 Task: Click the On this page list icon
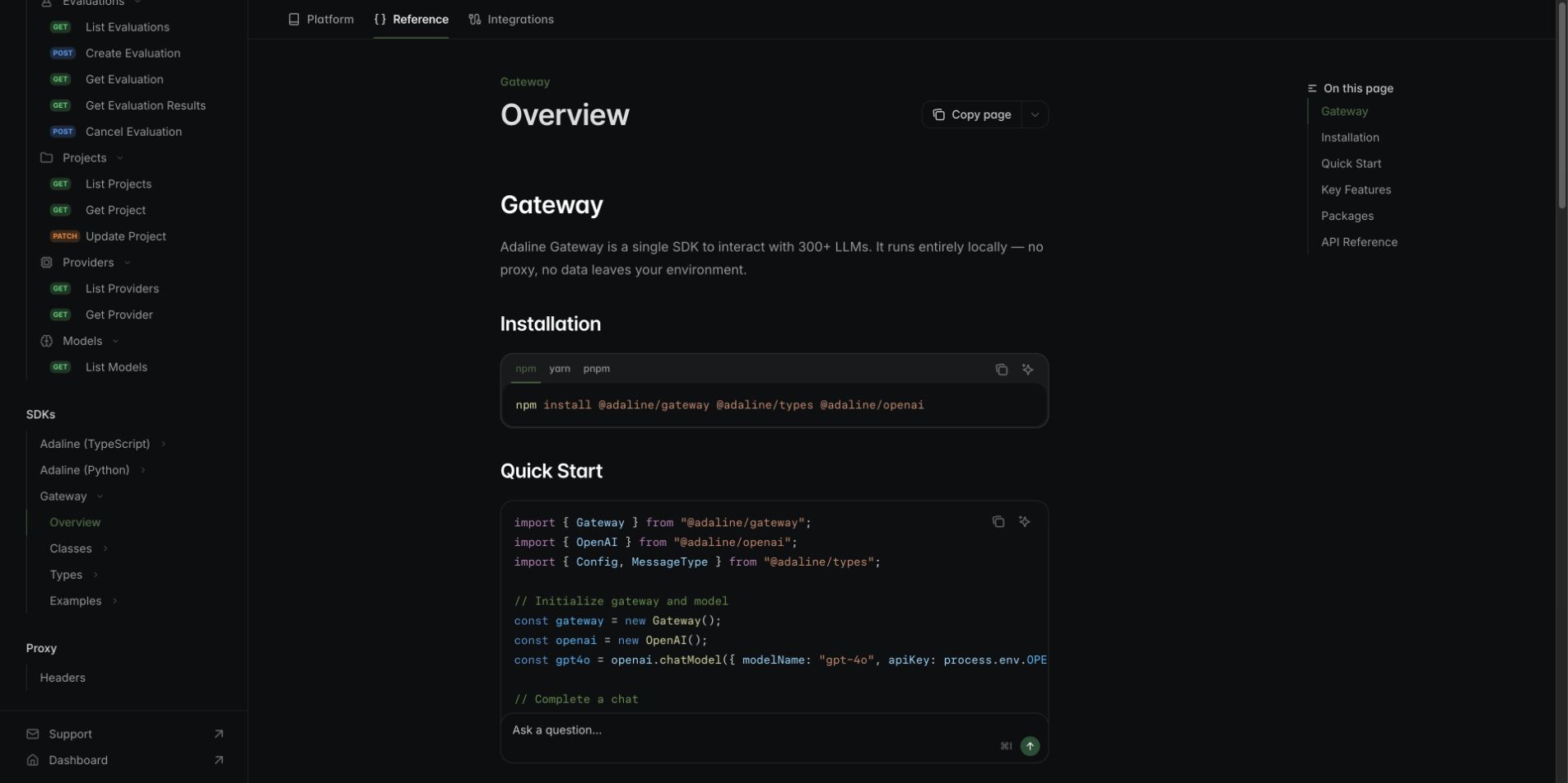pos(1312,88)
